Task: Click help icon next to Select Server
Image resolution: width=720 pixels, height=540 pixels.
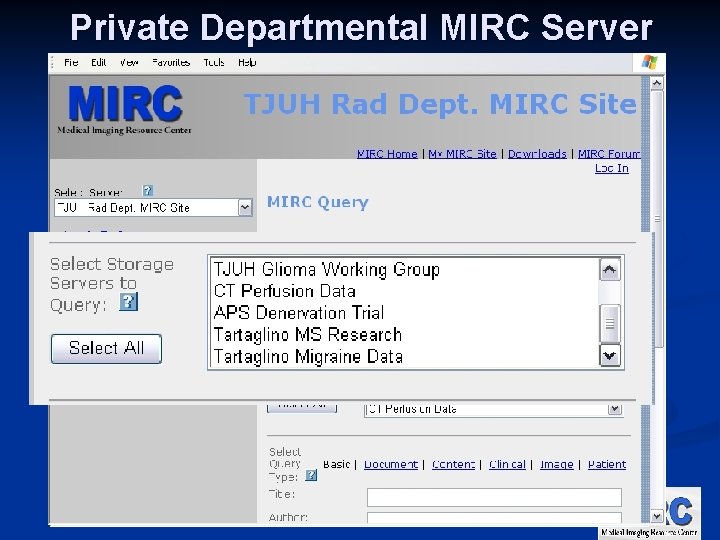Action: point(147,191)
